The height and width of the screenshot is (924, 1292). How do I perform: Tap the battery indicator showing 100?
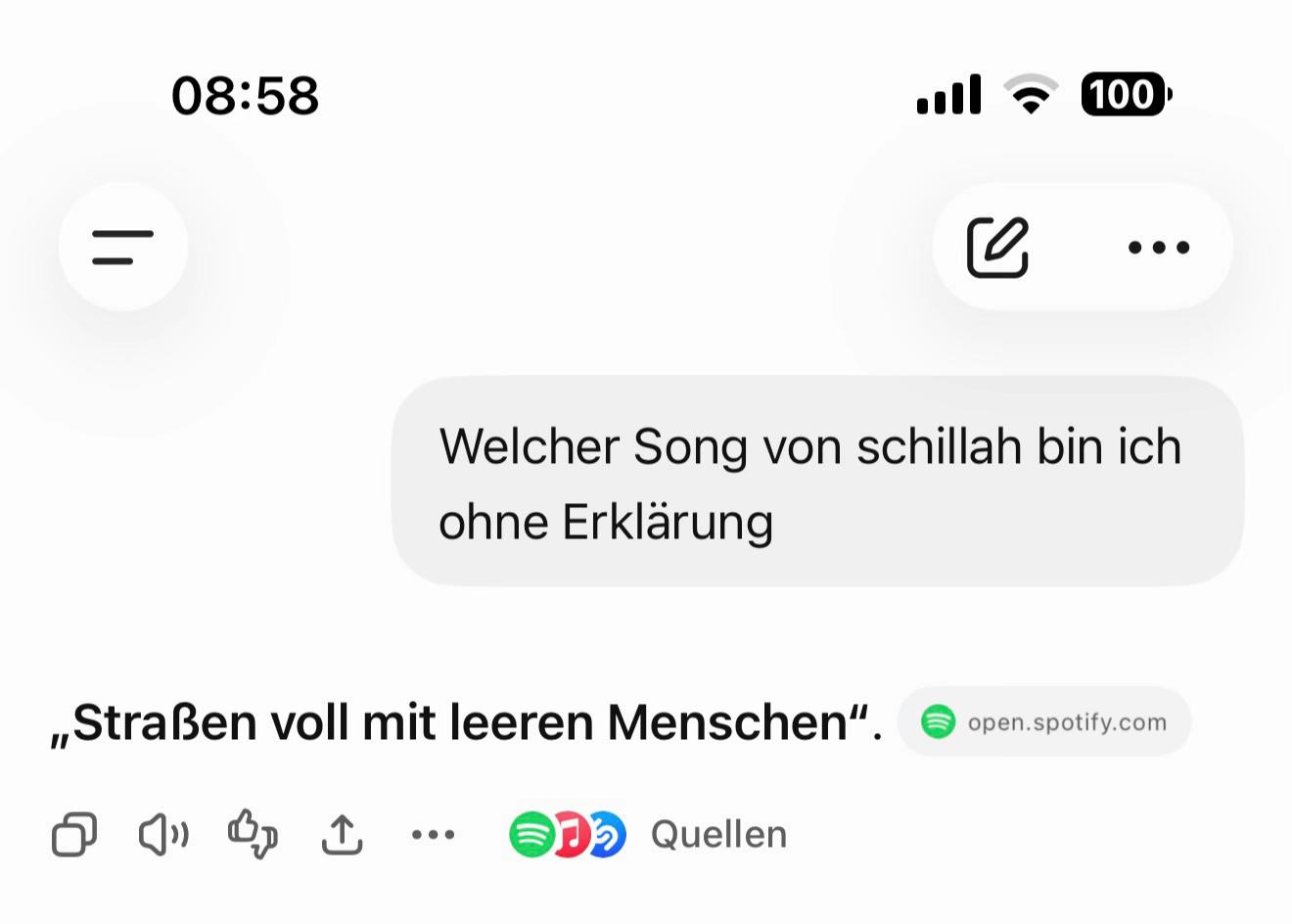click(1127, 95)
